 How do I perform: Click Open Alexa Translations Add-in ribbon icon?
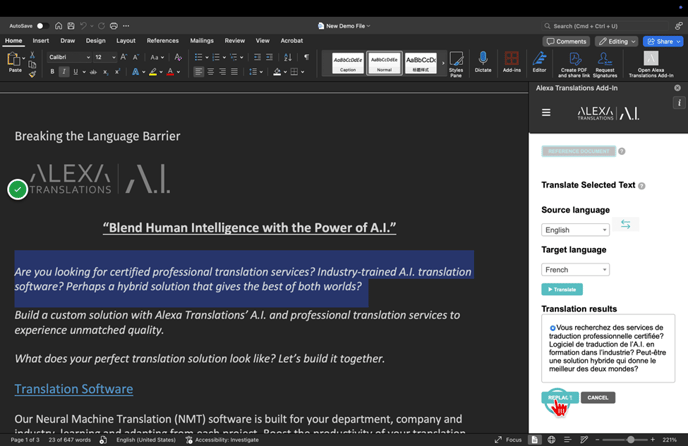point(651,65)
